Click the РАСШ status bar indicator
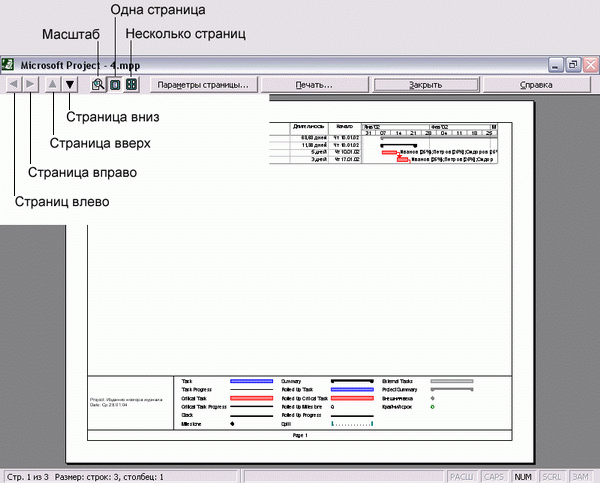 [462, 477]
